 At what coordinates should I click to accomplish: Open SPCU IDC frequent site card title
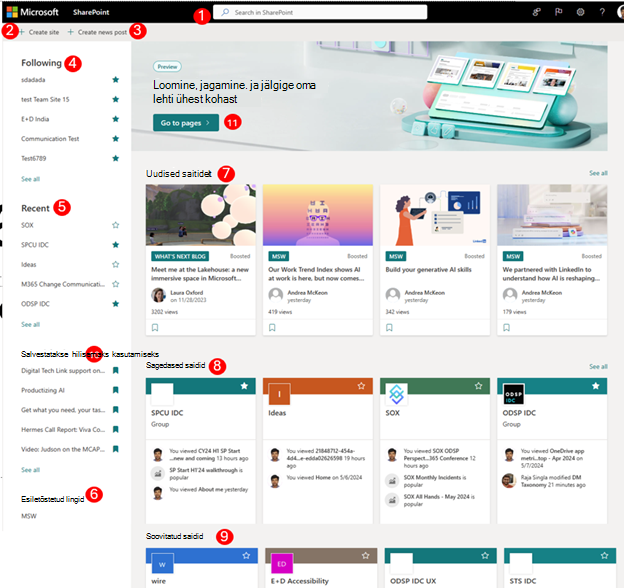(167, 413)
